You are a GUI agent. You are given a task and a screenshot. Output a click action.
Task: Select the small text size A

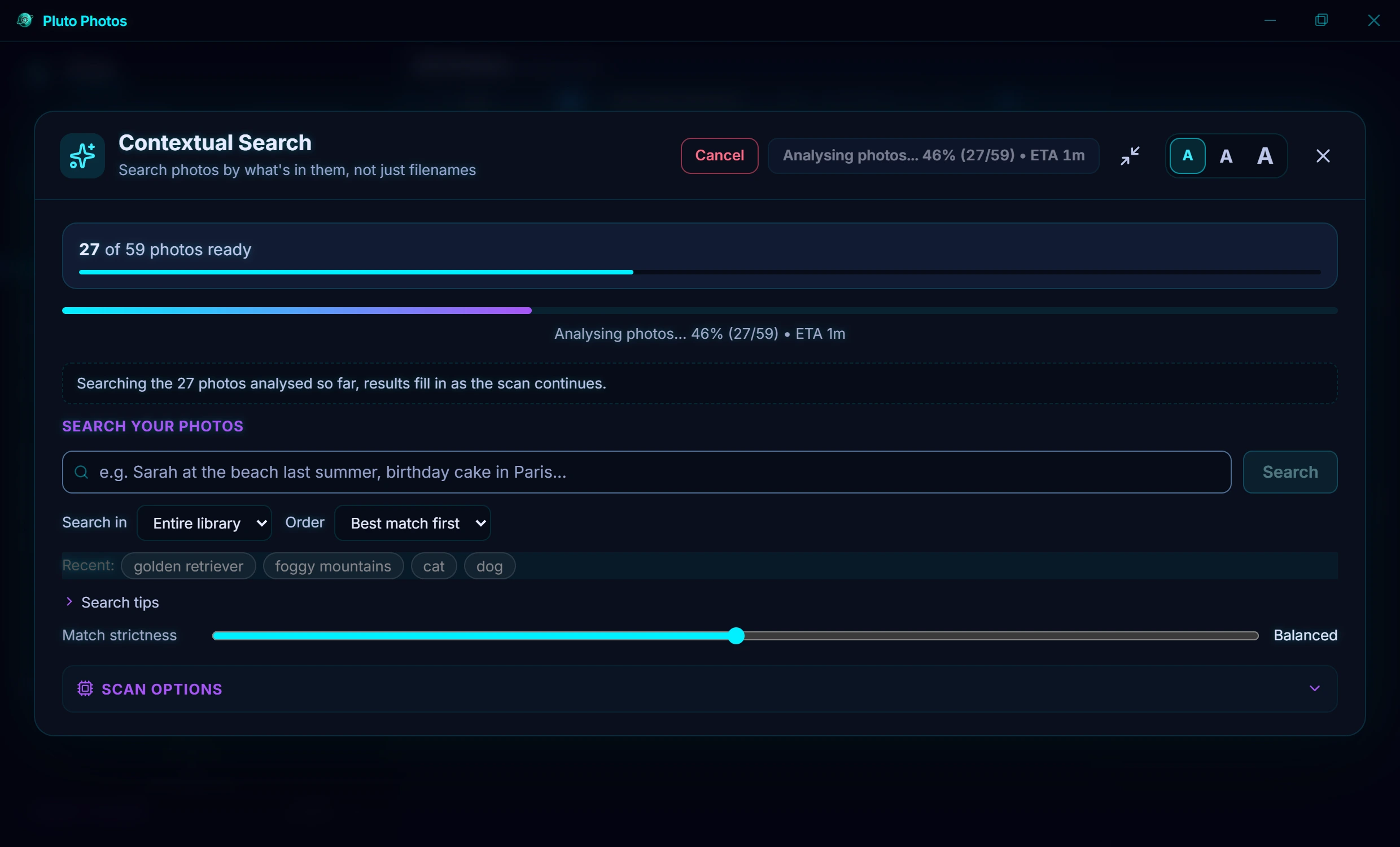tap(1188, 156)
